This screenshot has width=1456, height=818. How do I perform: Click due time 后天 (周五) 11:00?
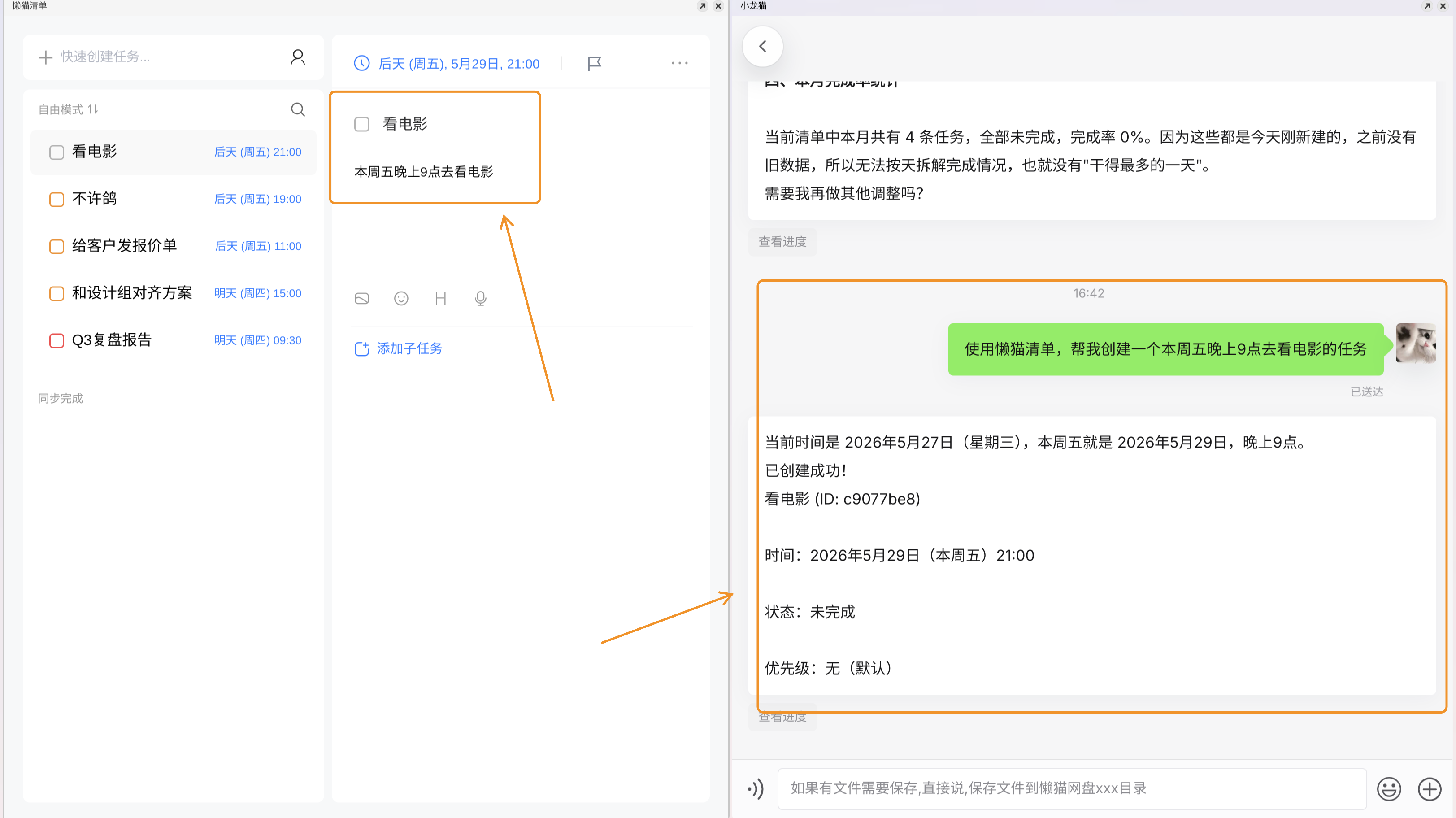coord(258,247)
